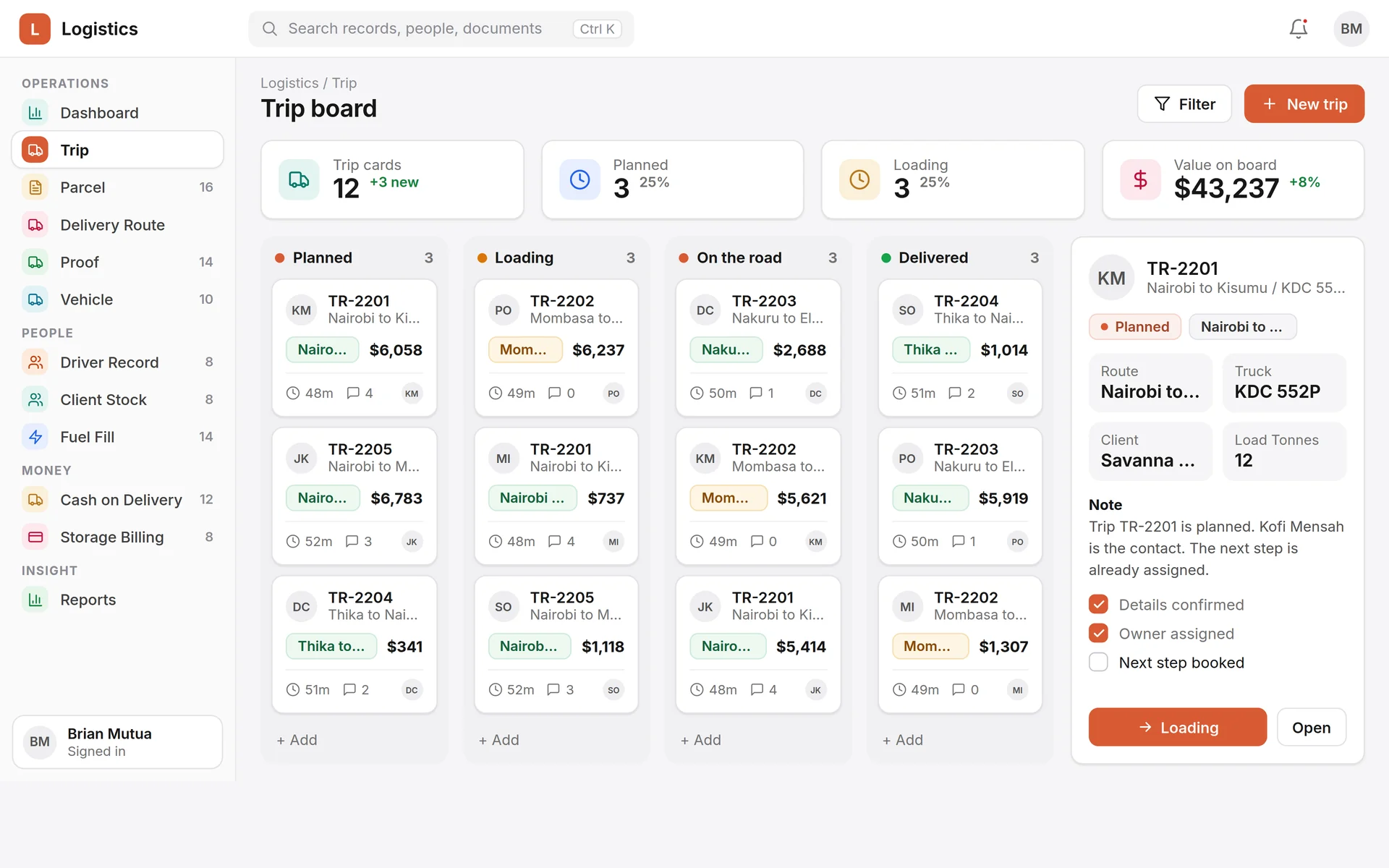The height and width of the screenshot is (868, 1389).
Task: Click the Delivery Route truck icon
Action: [35, 225]
